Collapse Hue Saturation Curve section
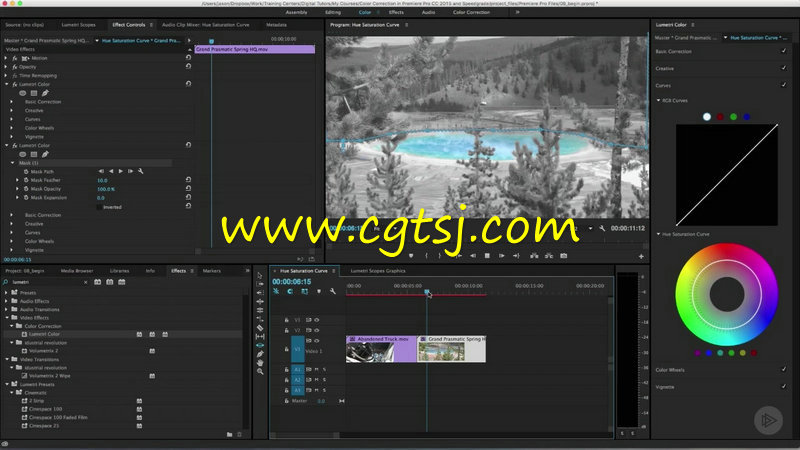Image resolution: width=800 pixels, height=450 pixels. point(658,234)
